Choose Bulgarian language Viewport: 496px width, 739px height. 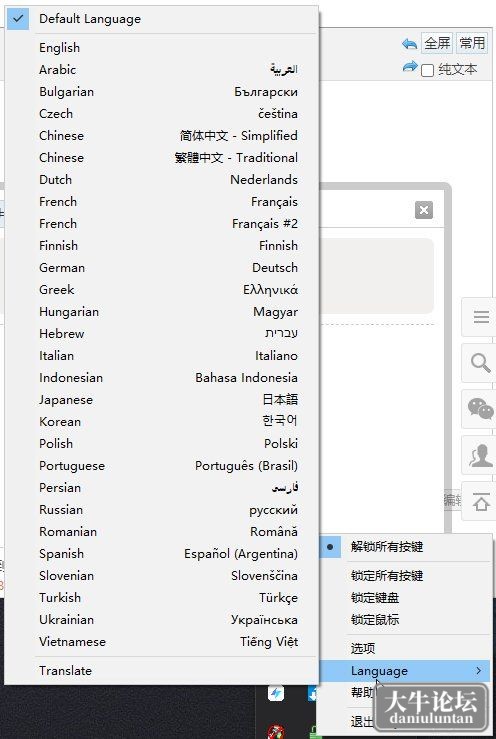click(x=162, y=92)
